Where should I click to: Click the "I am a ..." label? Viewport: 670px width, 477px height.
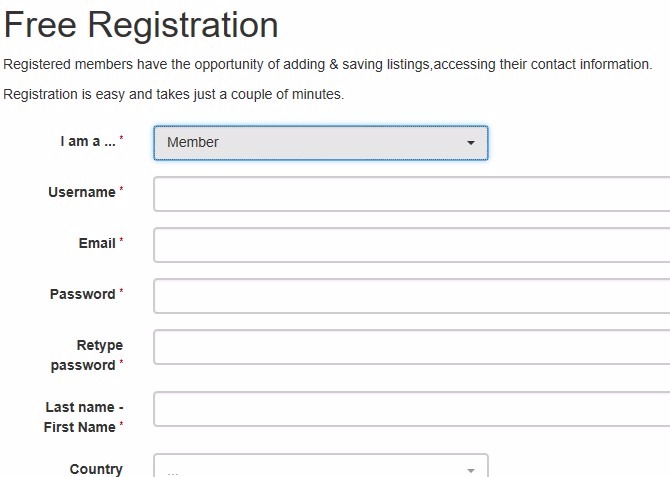click(87, 142)
